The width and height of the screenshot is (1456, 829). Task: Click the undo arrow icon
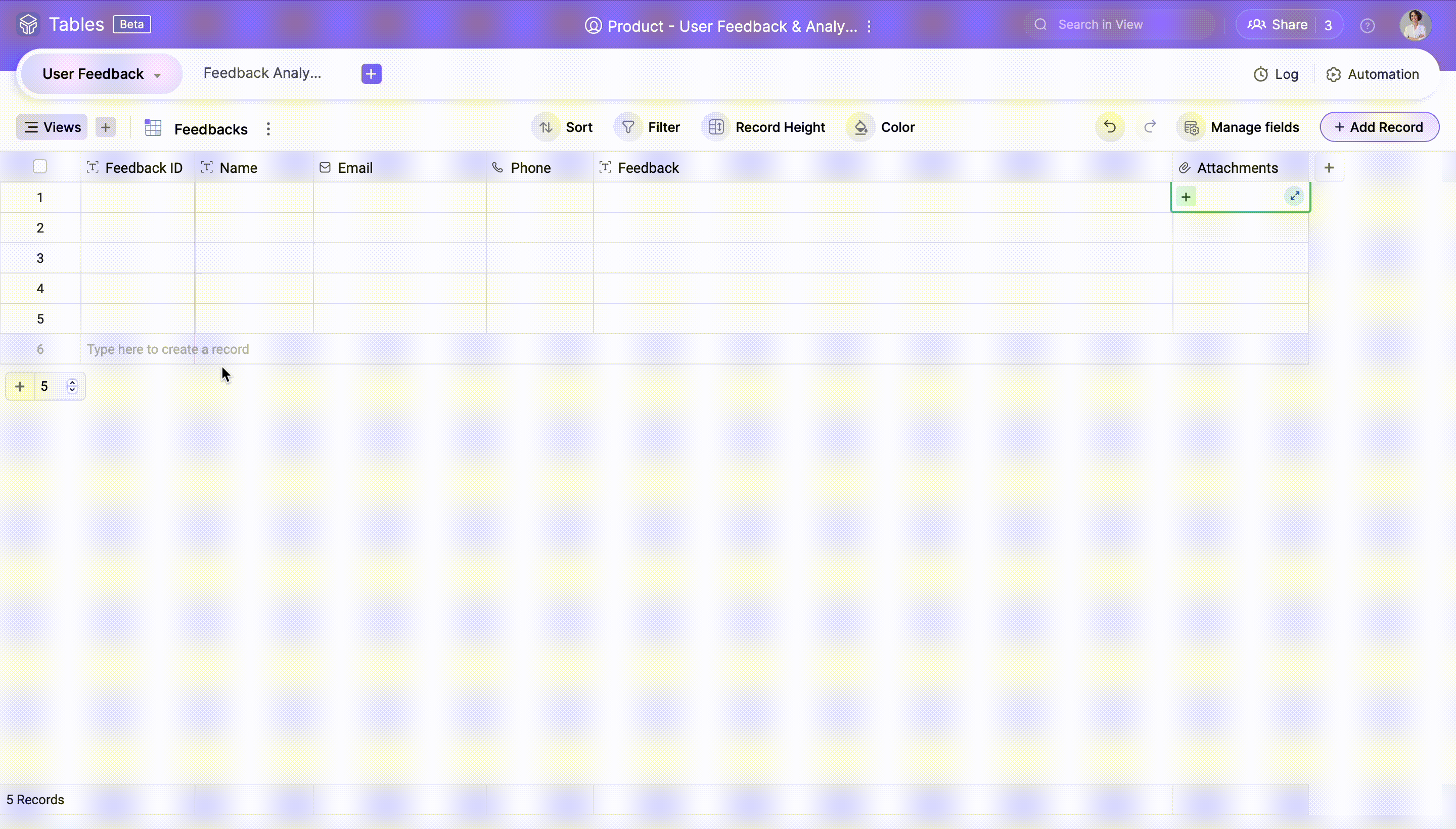click(1109, 126)
